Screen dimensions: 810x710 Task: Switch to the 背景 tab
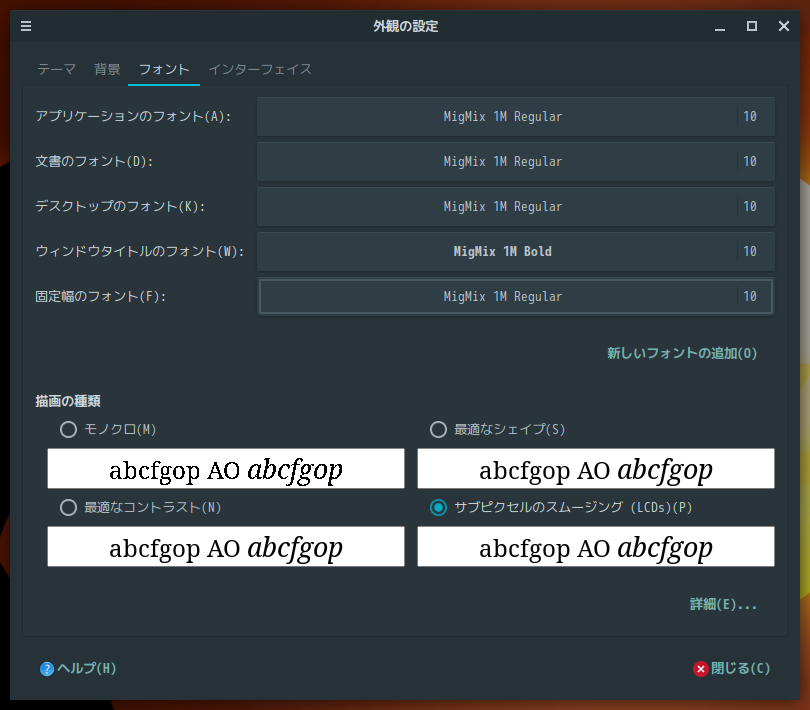coord(107,69)
